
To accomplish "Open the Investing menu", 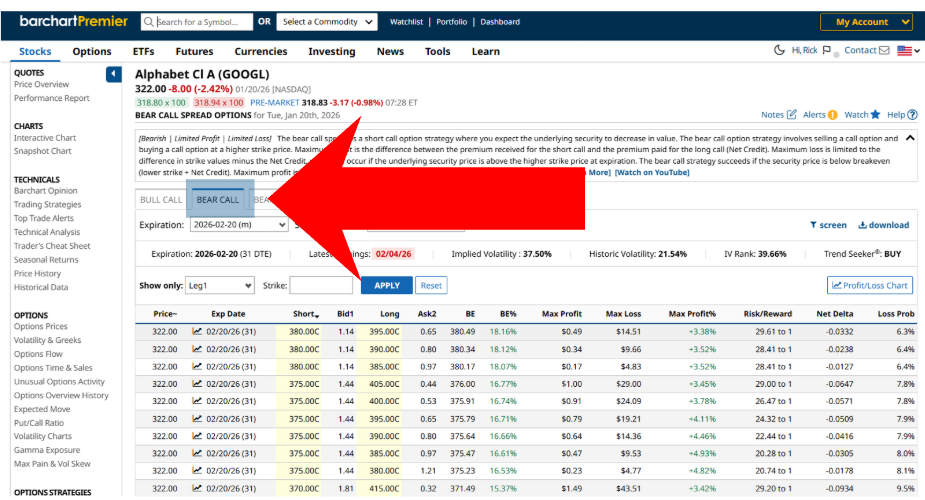I will tap(332, 51).
